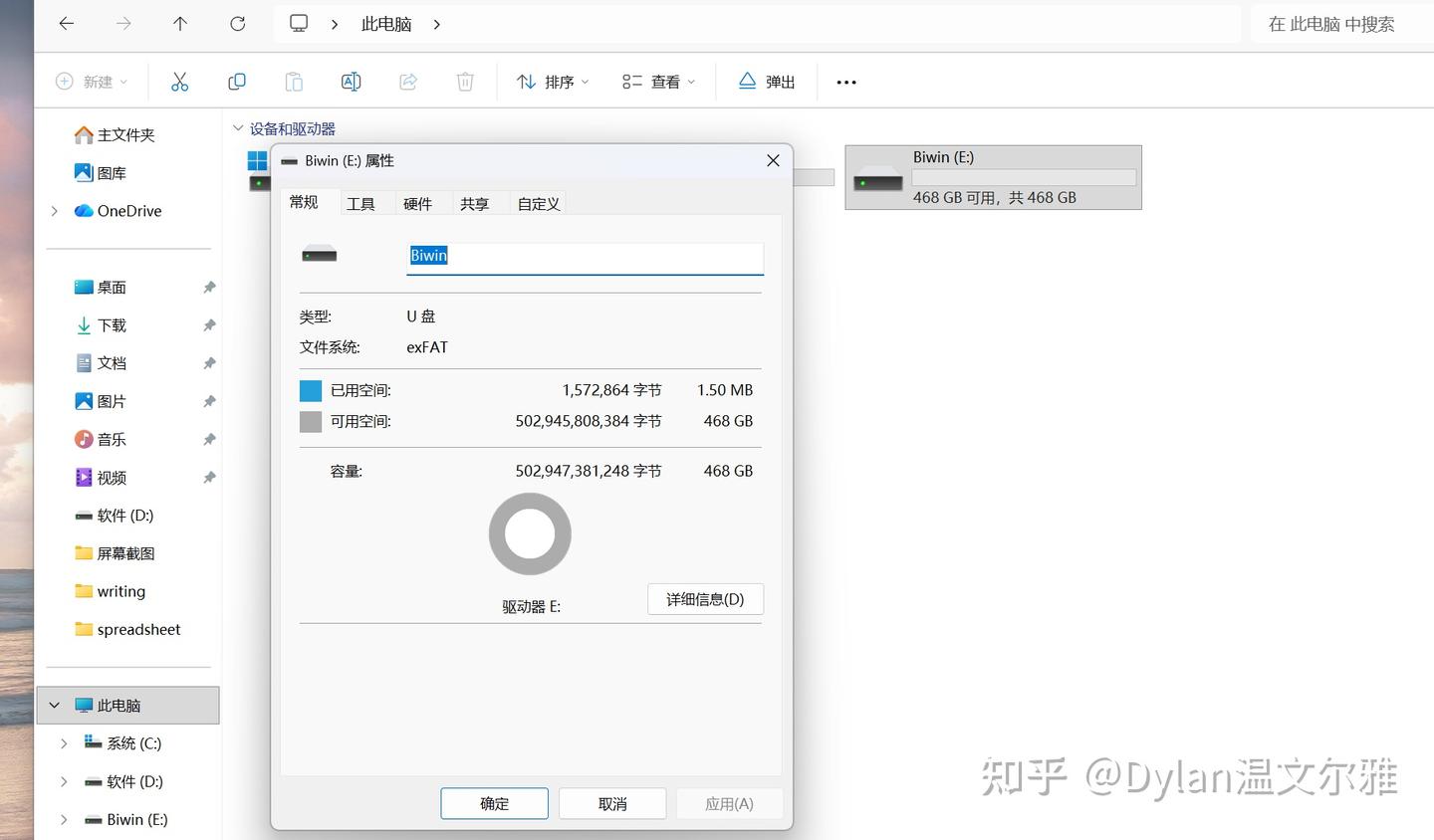Viewport: 1434px width, 840px height.
Task: Select Biwin (E:) in the navigation tree
Action: tap(126, 820)
